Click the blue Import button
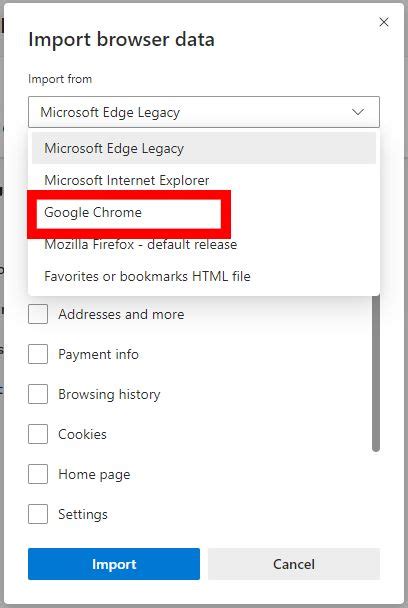408x608 pixels. coord(114,564)
